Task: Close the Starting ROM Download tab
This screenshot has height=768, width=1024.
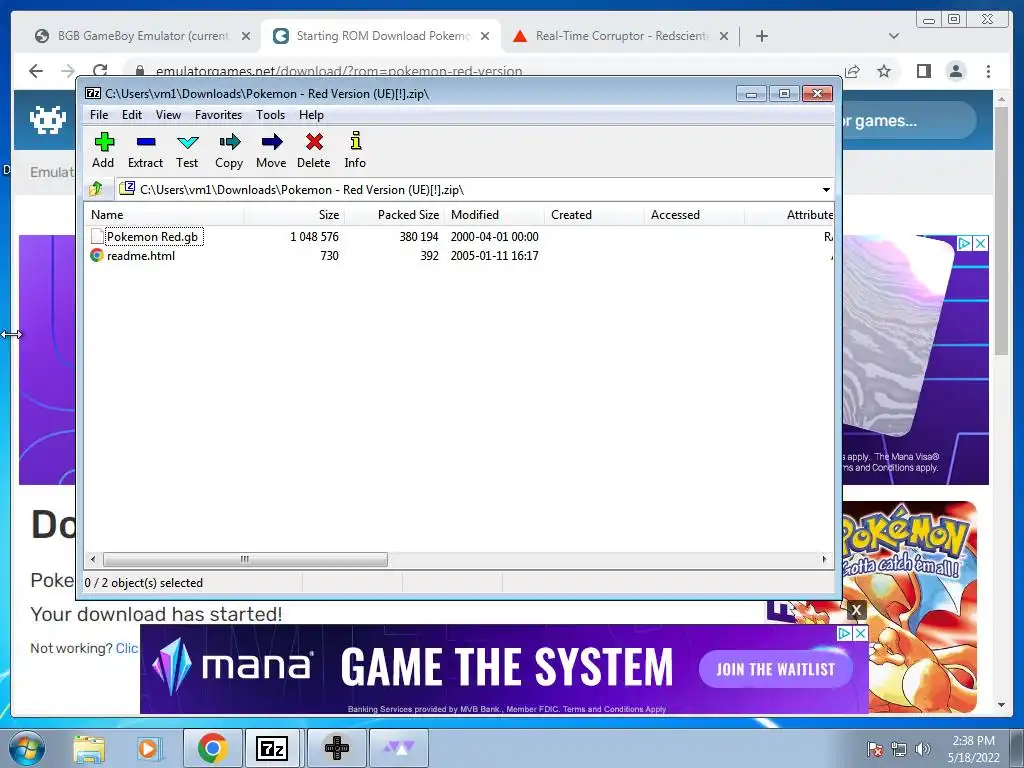Action: pyautogui.click(x=485, y=37)
